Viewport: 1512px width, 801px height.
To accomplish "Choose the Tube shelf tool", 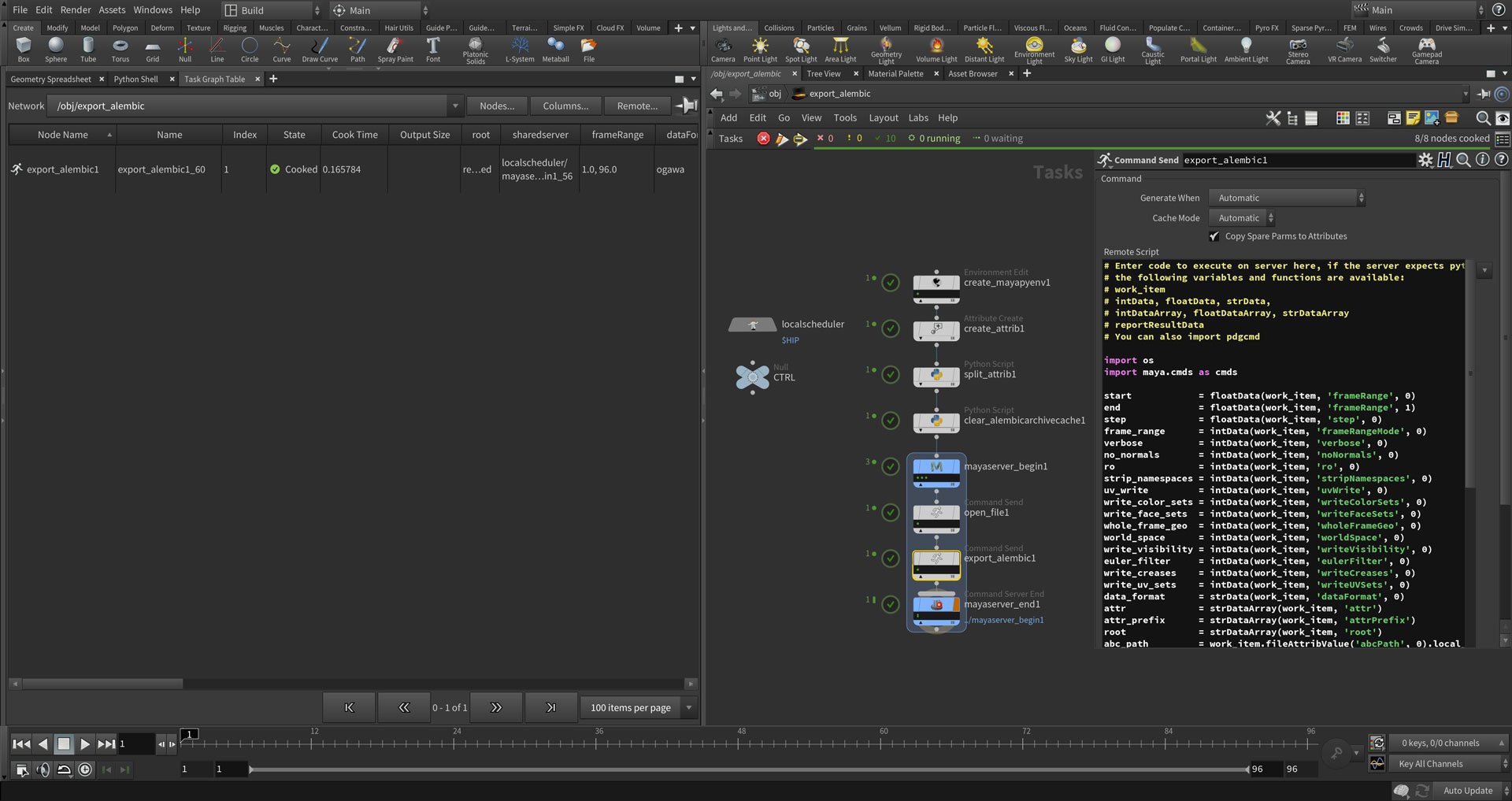I will click(x=88, y=49).
